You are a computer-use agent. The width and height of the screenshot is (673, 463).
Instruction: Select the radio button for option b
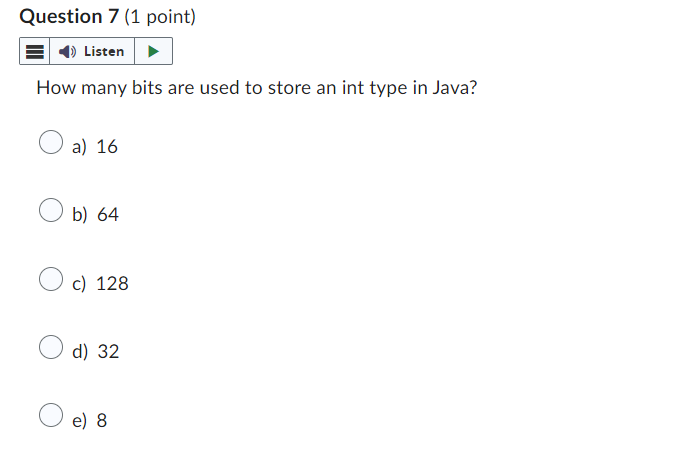pos(51,210)
